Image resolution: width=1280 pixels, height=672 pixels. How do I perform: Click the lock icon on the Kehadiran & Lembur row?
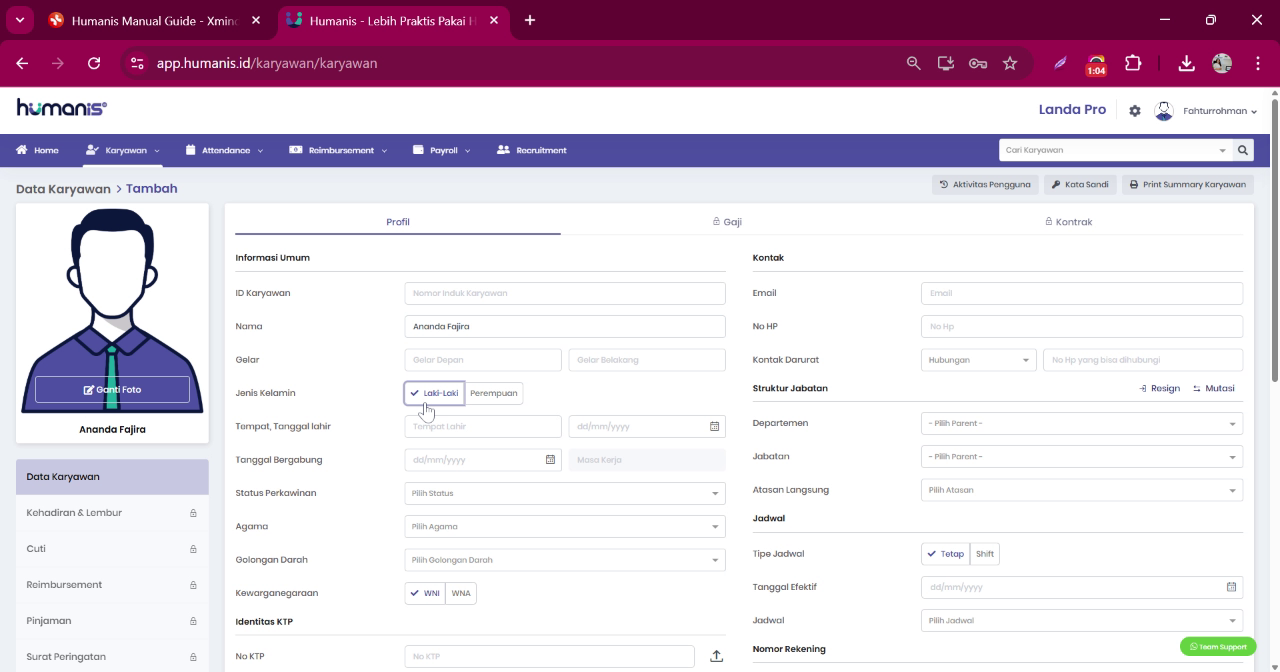click(193, 513)
